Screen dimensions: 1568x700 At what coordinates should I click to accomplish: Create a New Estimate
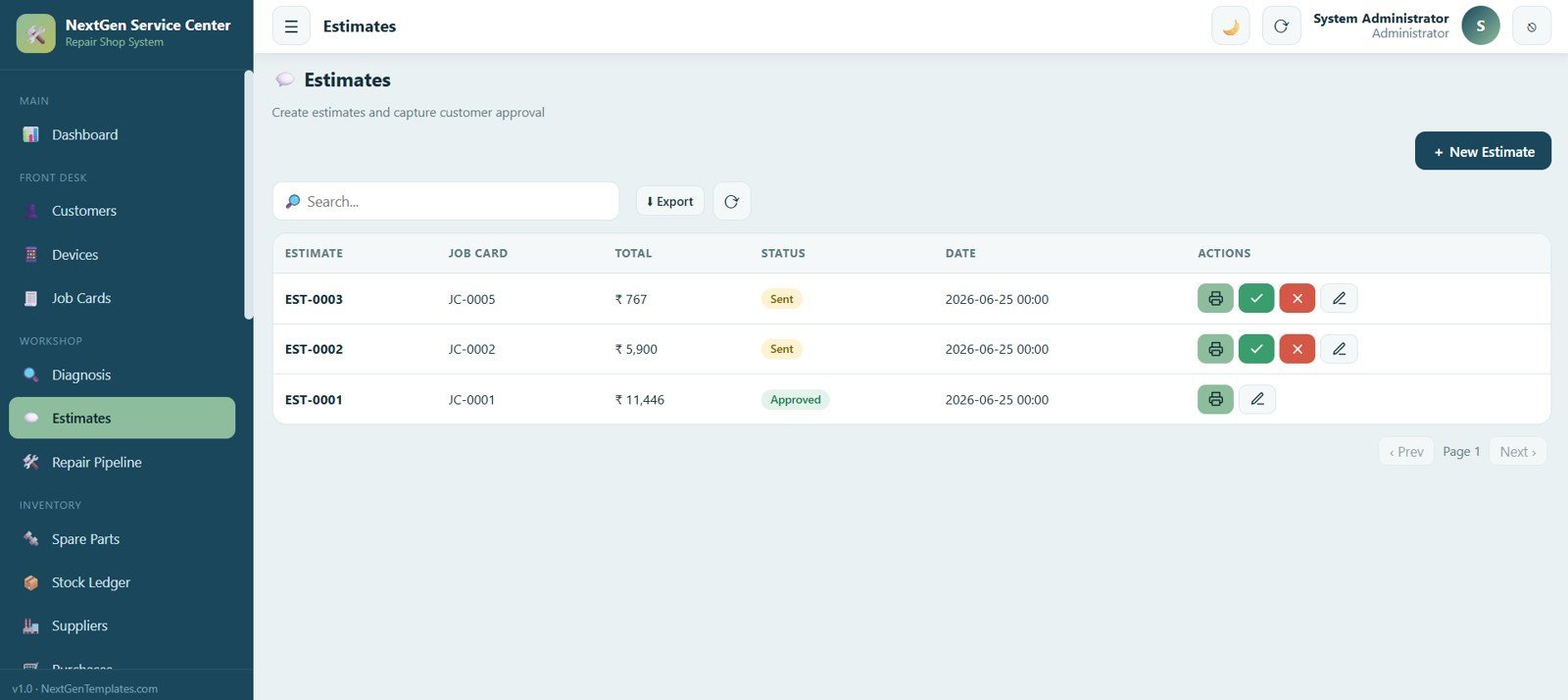pos(1483,151)
